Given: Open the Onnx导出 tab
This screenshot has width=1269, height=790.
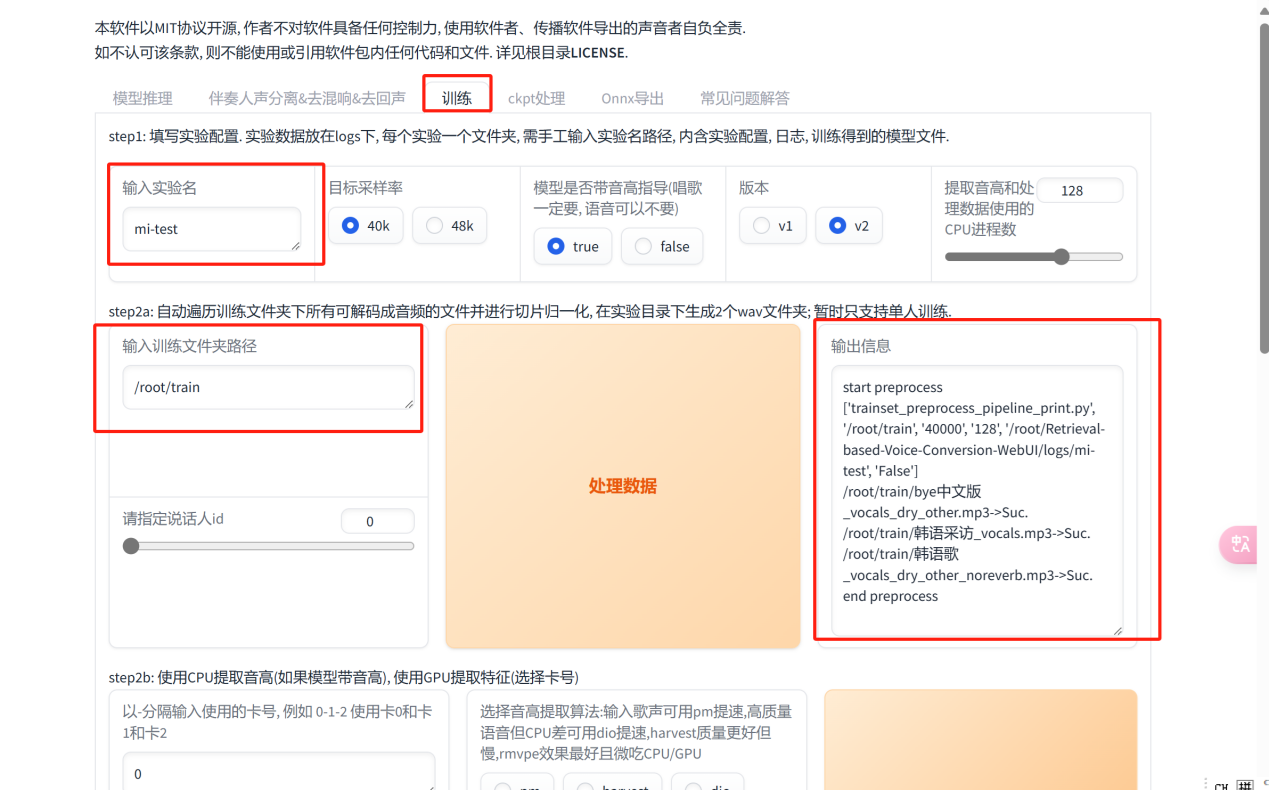Looking at the screenshot, I should (632, 98).
